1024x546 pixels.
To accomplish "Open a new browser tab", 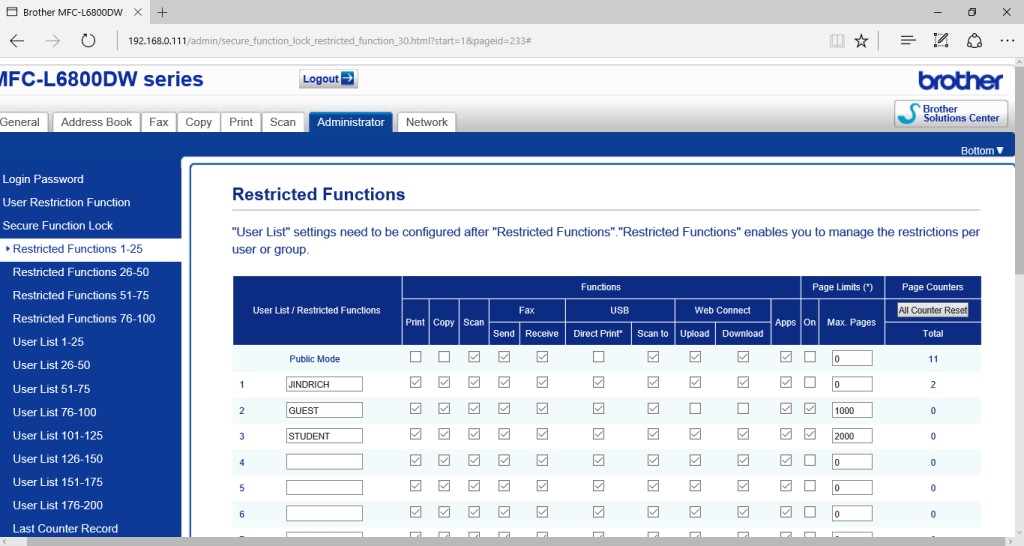I will (163, 12).
